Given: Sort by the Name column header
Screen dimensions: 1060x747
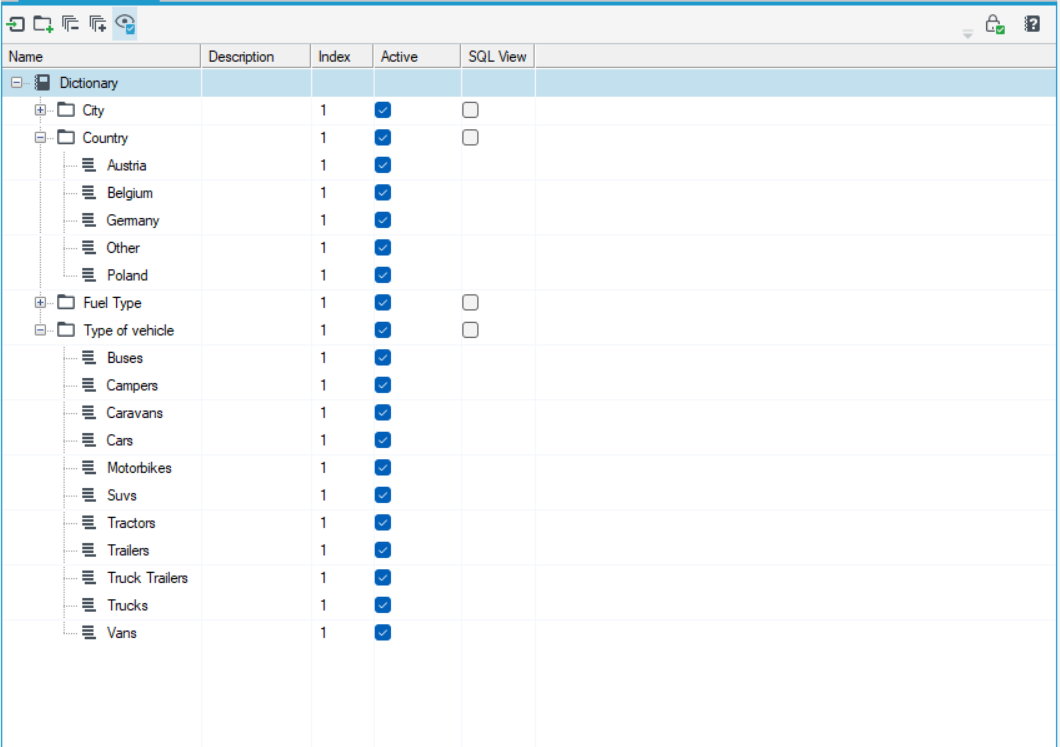Looking at the screenshot, I should pyautogui.click(x=101, y=56).
